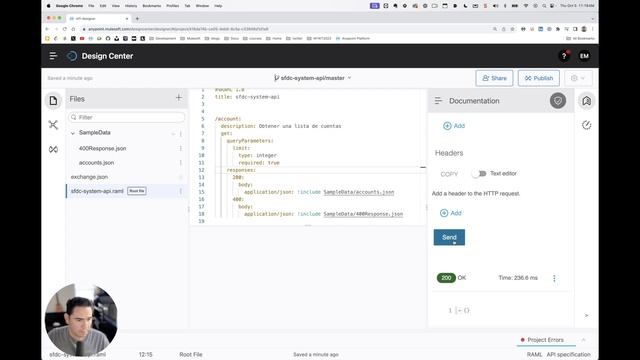
Task: Open the Dependencies sidebar icon
Action: pos(53,124)
